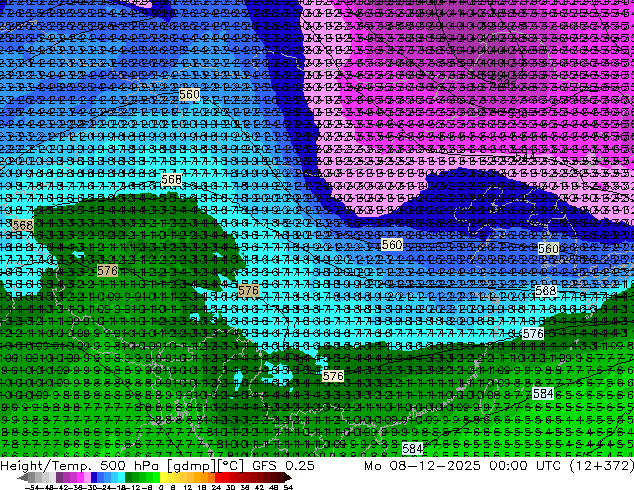The height and width of the screenshot is (490, 634).
Task: Click the 560 contour label nearest the top edge
Action: click(189, 95)
